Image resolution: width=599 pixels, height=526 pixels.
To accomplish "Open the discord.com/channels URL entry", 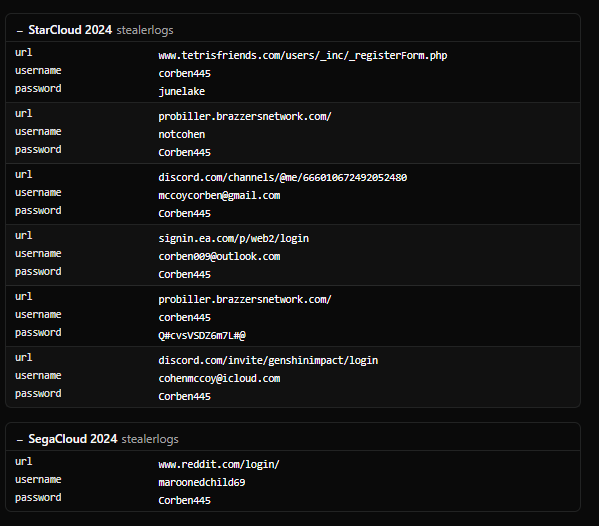I will [283, 177].
